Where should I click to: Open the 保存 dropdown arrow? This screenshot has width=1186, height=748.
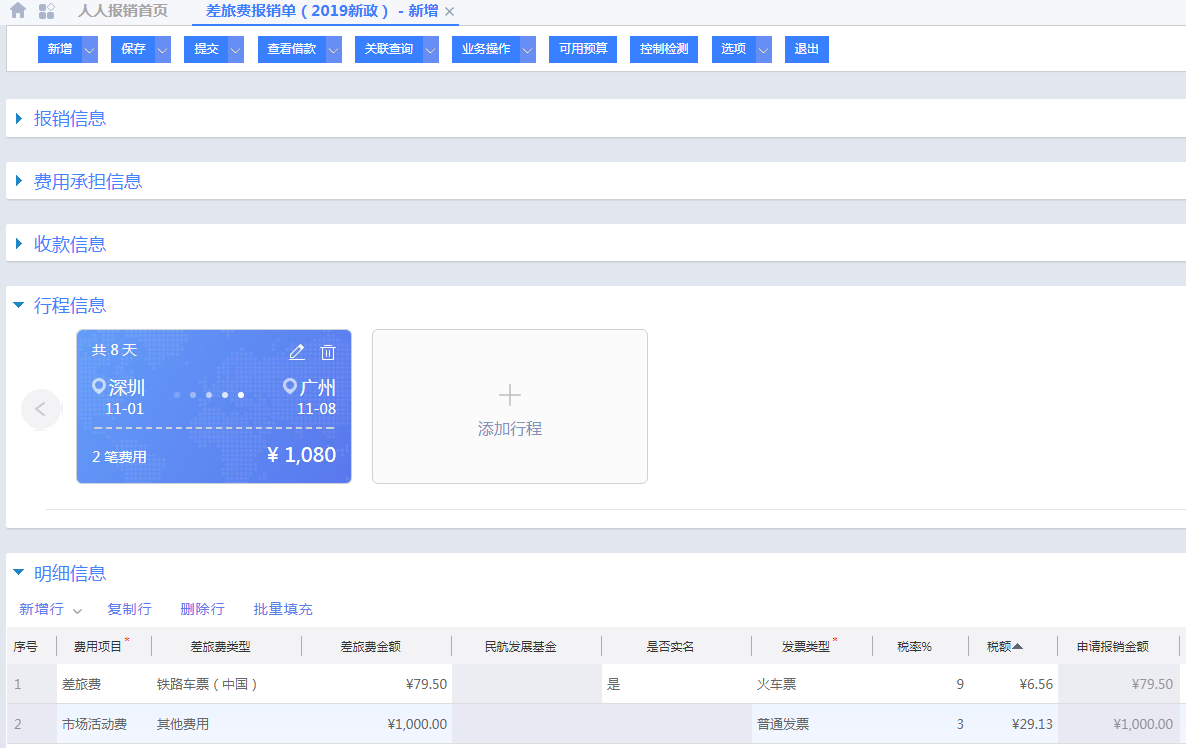tap(163, 49)
